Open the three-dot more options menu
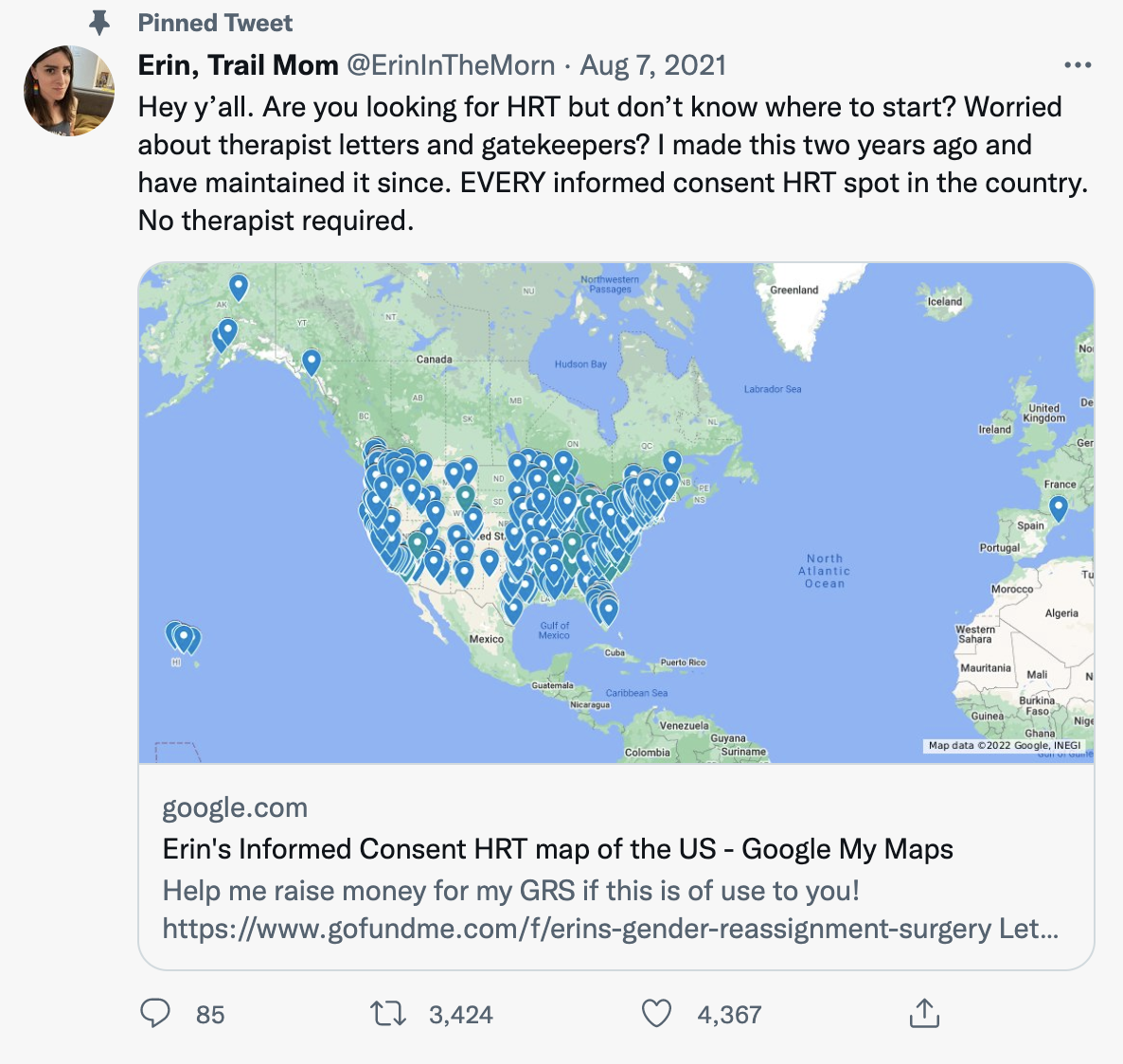 tap(1078, 65)
